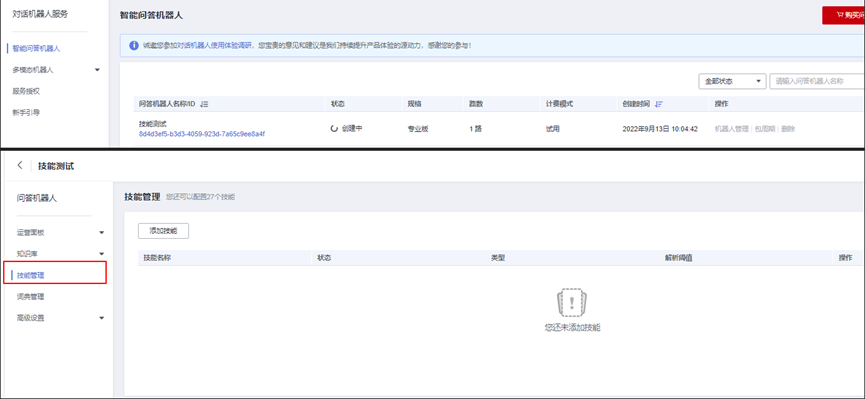Click the 问答机器人 sidebar heading
This screenshot has height=399, width=865.
point(36,198)
